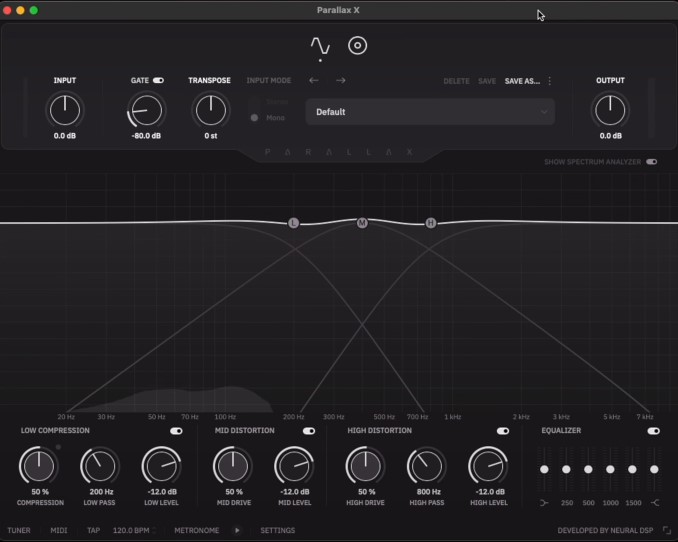Click the LOW PASS knob

pyautogui.click(x=100, y=466)
